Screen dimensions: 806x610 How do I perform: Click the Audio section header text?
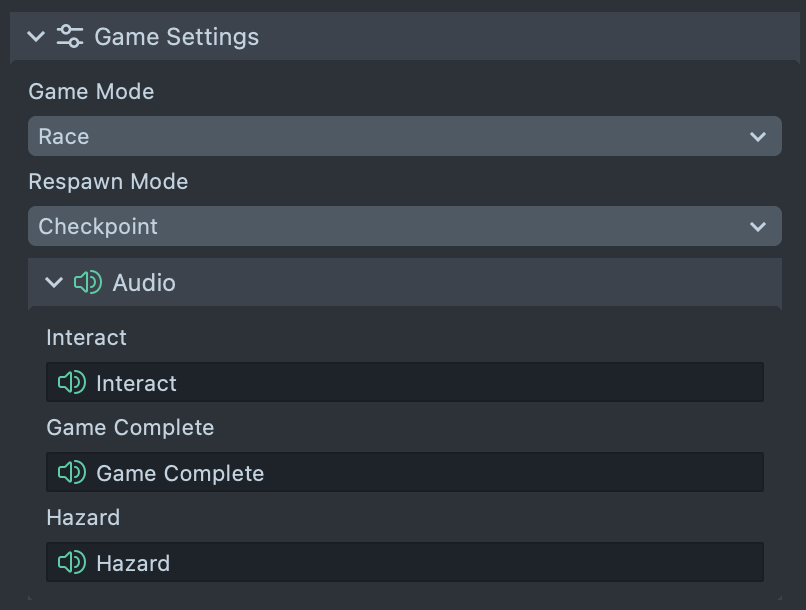click(x=145, y=282)
